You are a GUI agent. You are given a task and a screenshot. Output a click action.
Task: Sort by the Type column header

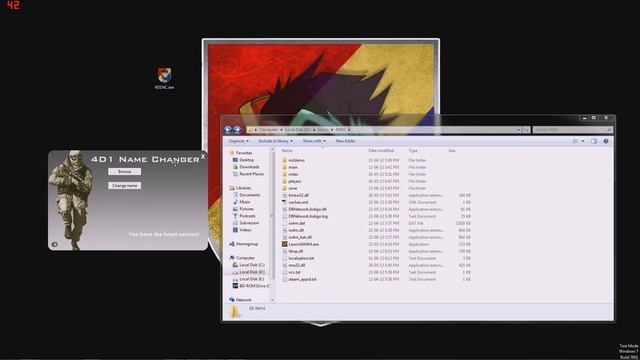coord(413,151)
